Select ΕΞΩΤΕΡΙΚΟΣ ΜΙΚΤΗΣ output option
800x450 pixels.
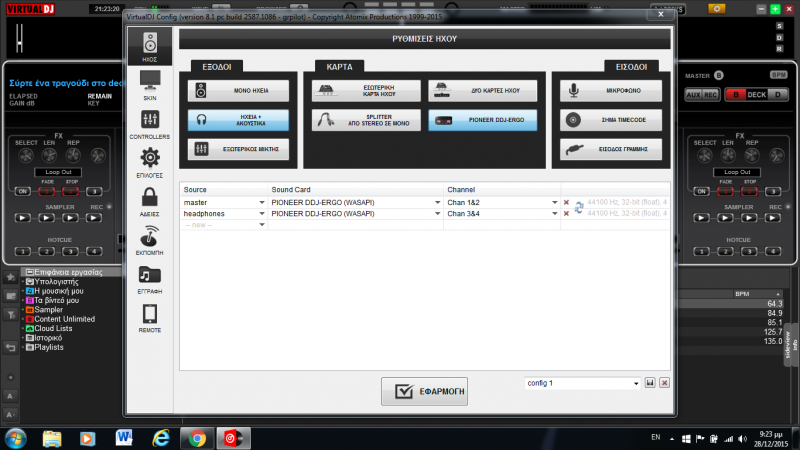pos(238,149)
